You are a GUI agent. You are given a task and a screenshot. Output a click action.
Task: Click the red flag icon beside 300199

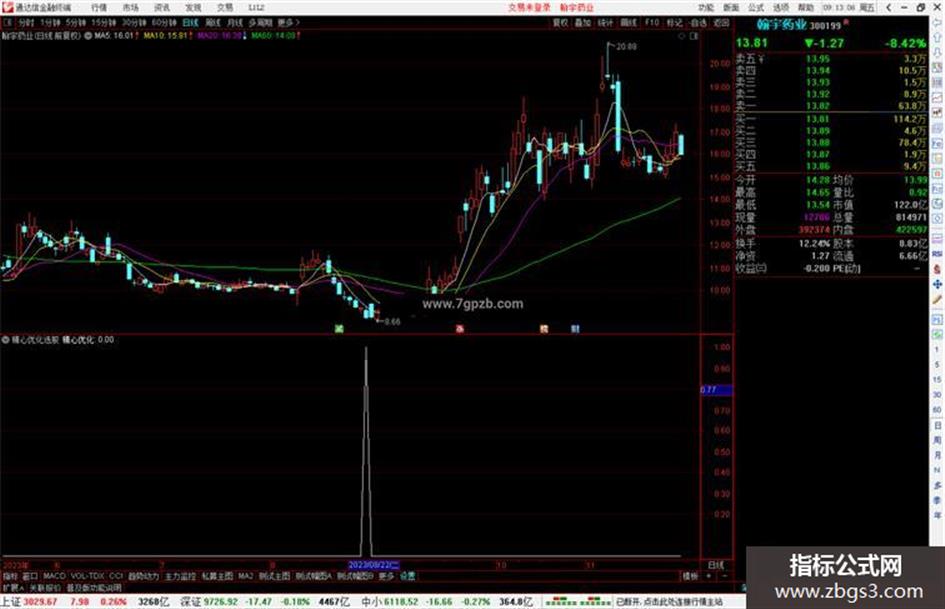click(x=846, y=22)
